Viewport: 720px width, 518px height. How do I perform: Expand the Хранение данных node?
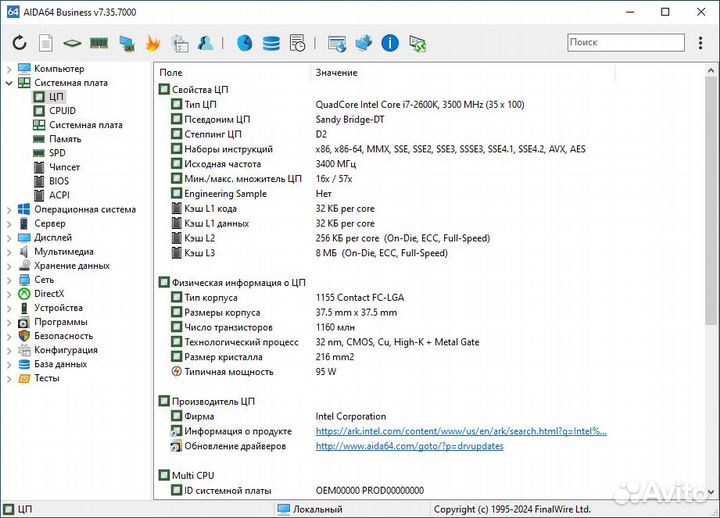pyautogui.click(x=9, y=266)
